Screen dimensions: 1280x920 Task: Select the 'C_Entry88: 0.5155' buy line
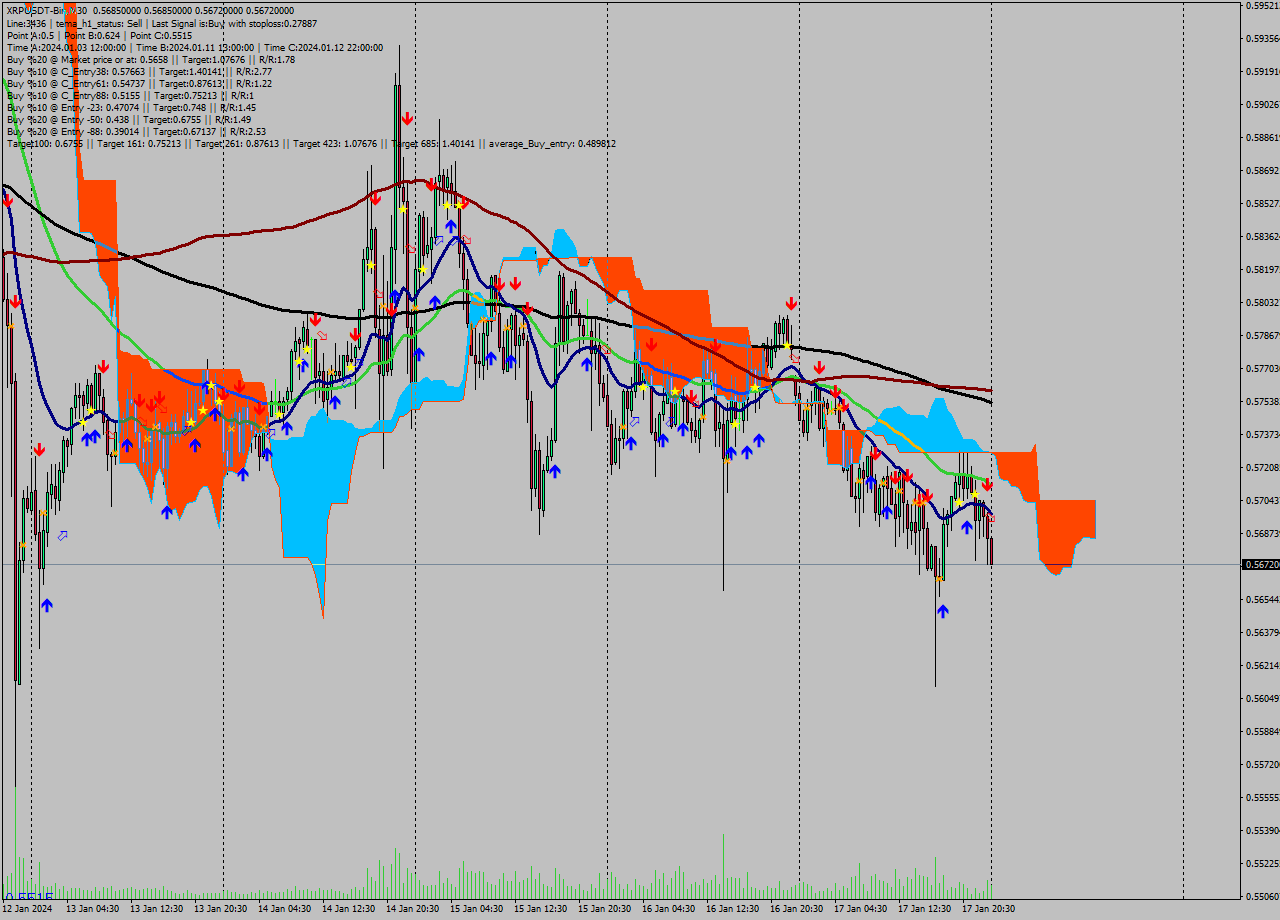[x=130, y=95]
